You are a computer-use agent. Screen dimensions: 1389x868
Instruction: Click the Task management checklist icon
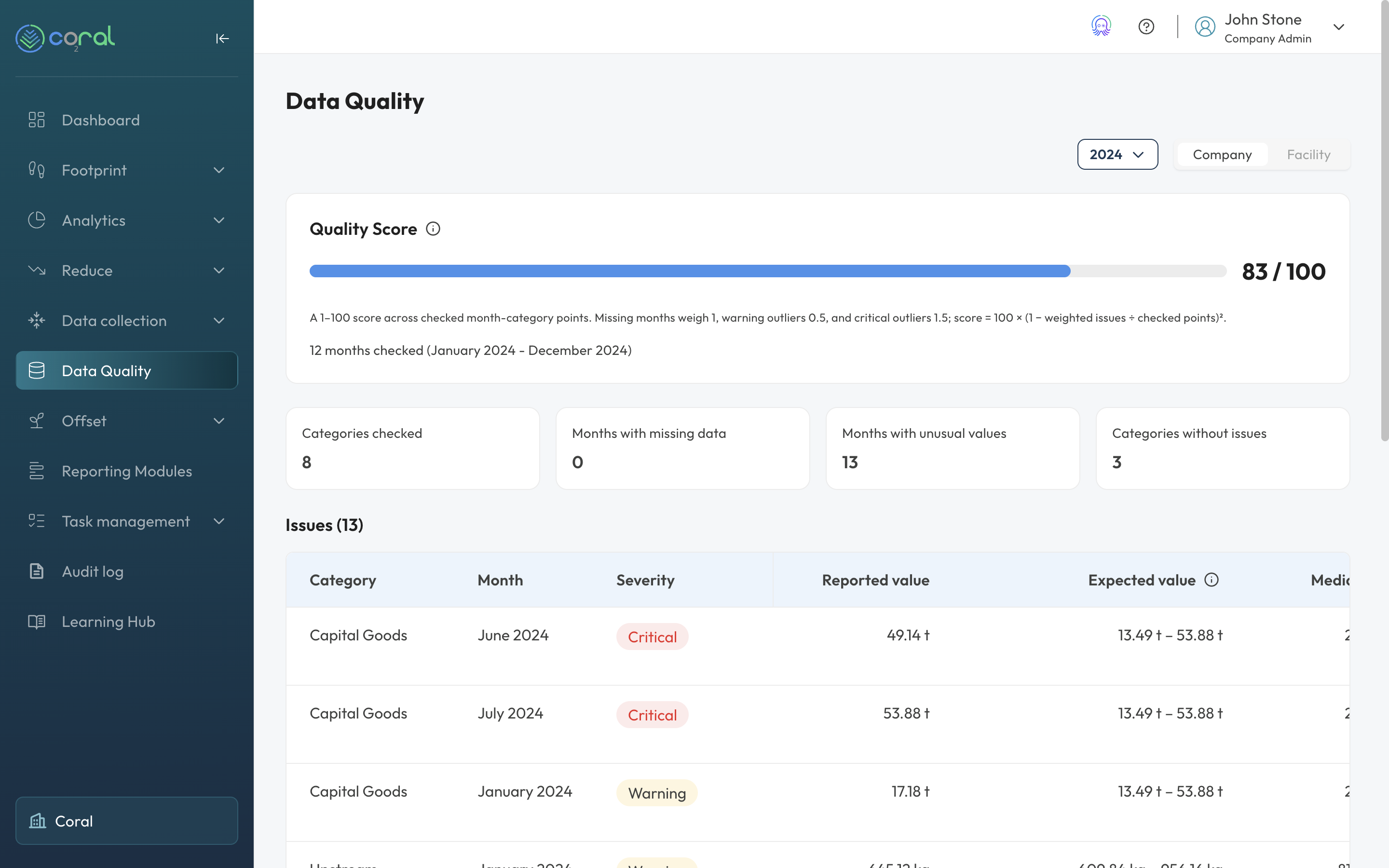(37, 521)
